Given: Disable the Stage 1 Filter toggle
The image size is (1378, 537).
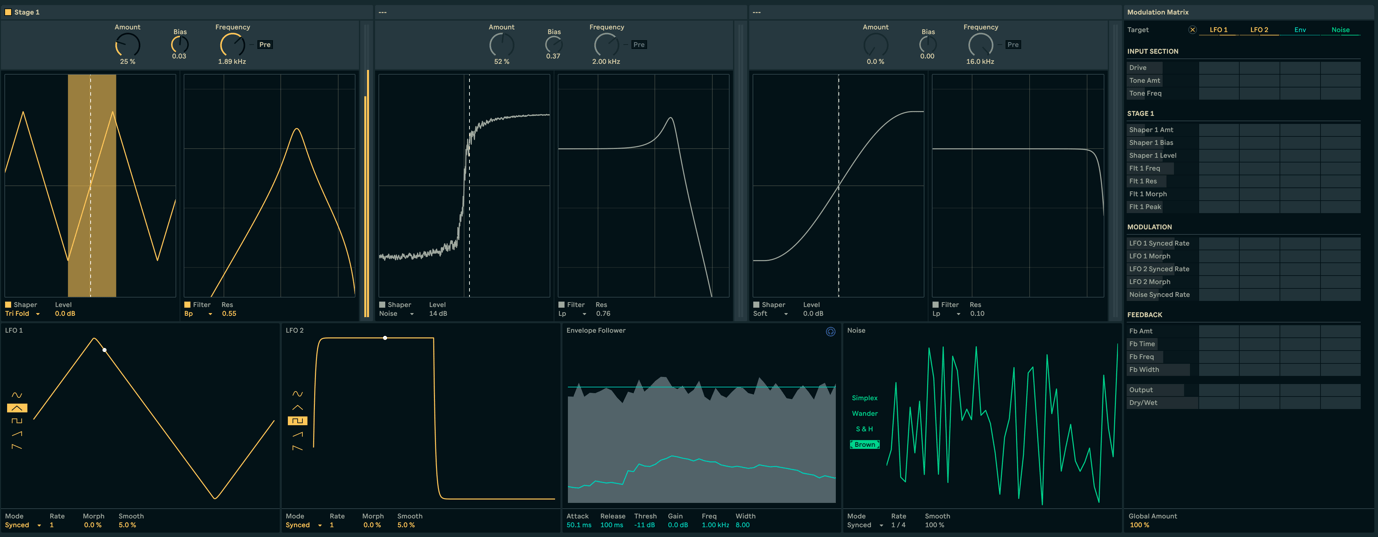Looking at the screenshot, I should coord(187,305).
